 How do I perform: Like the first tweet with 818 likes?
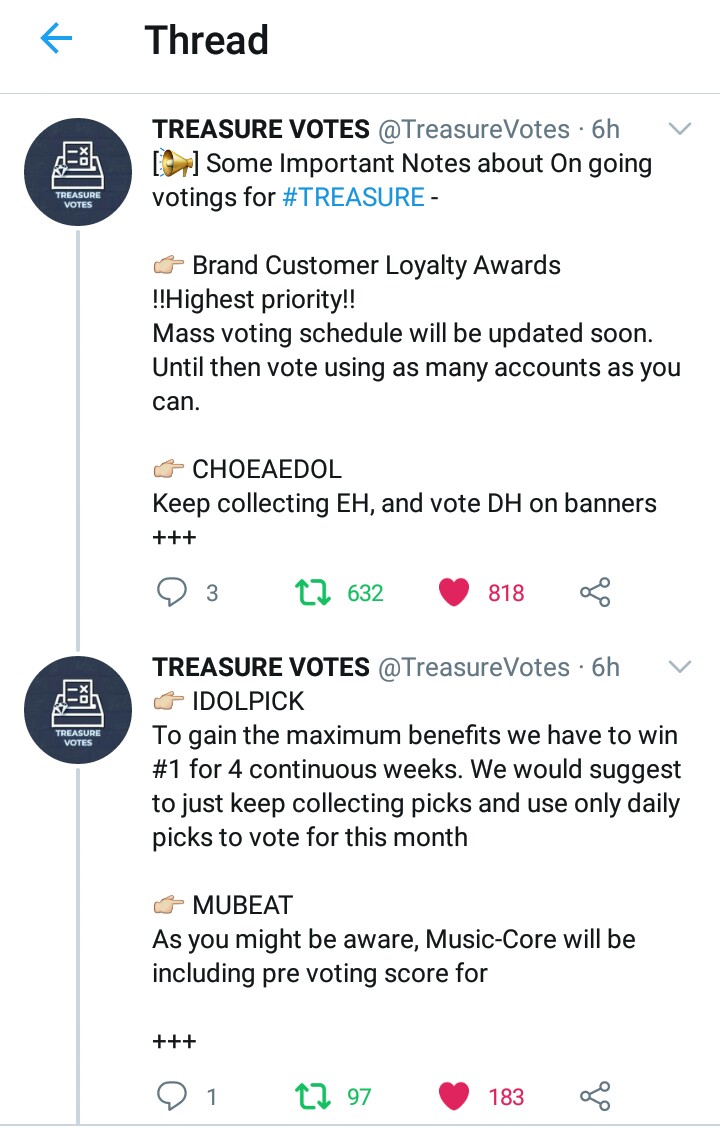coord(454,593)
